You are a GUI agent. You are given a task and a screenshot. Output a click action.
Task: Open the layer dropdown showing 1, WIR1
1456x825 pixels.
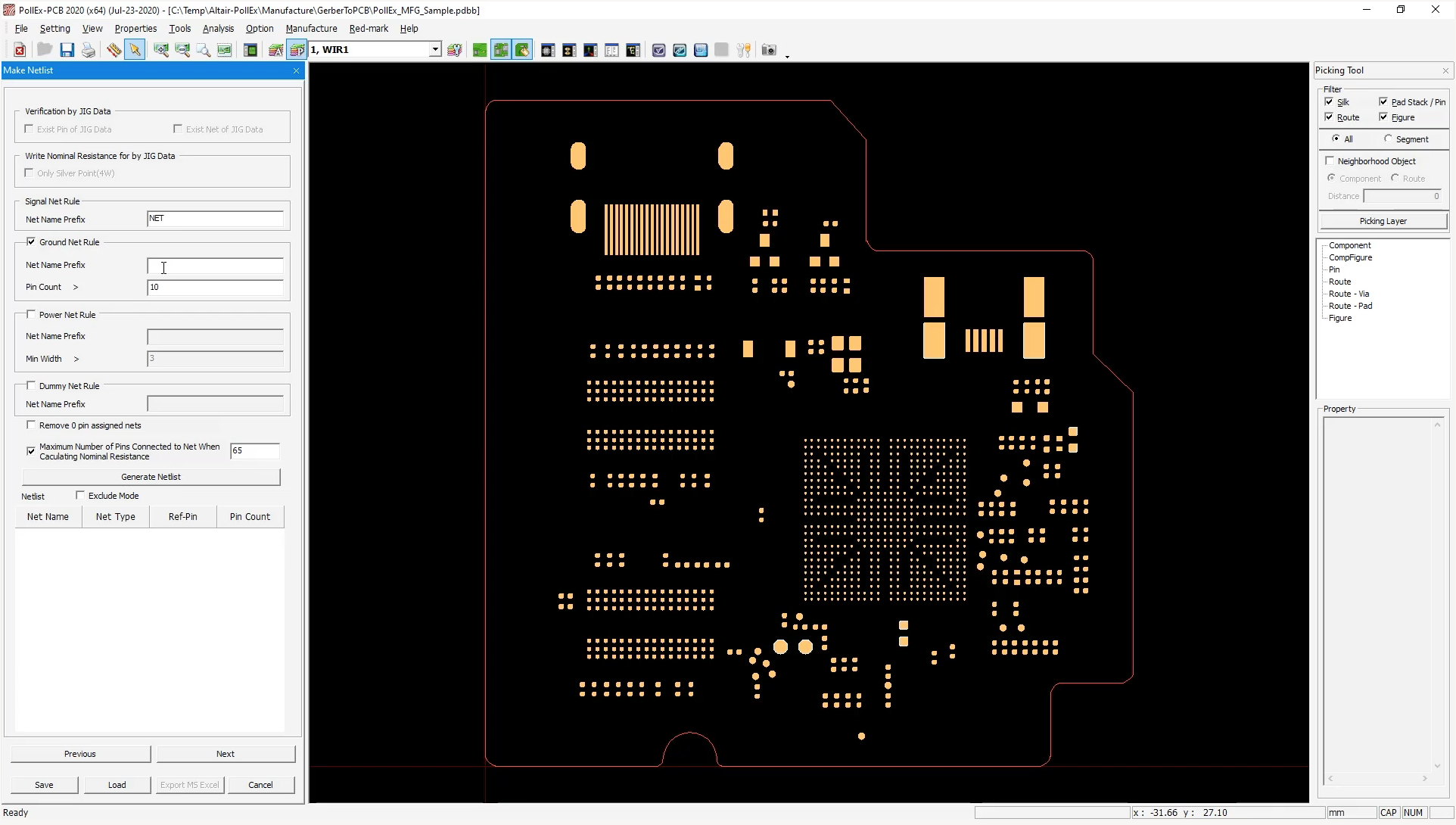435,50
